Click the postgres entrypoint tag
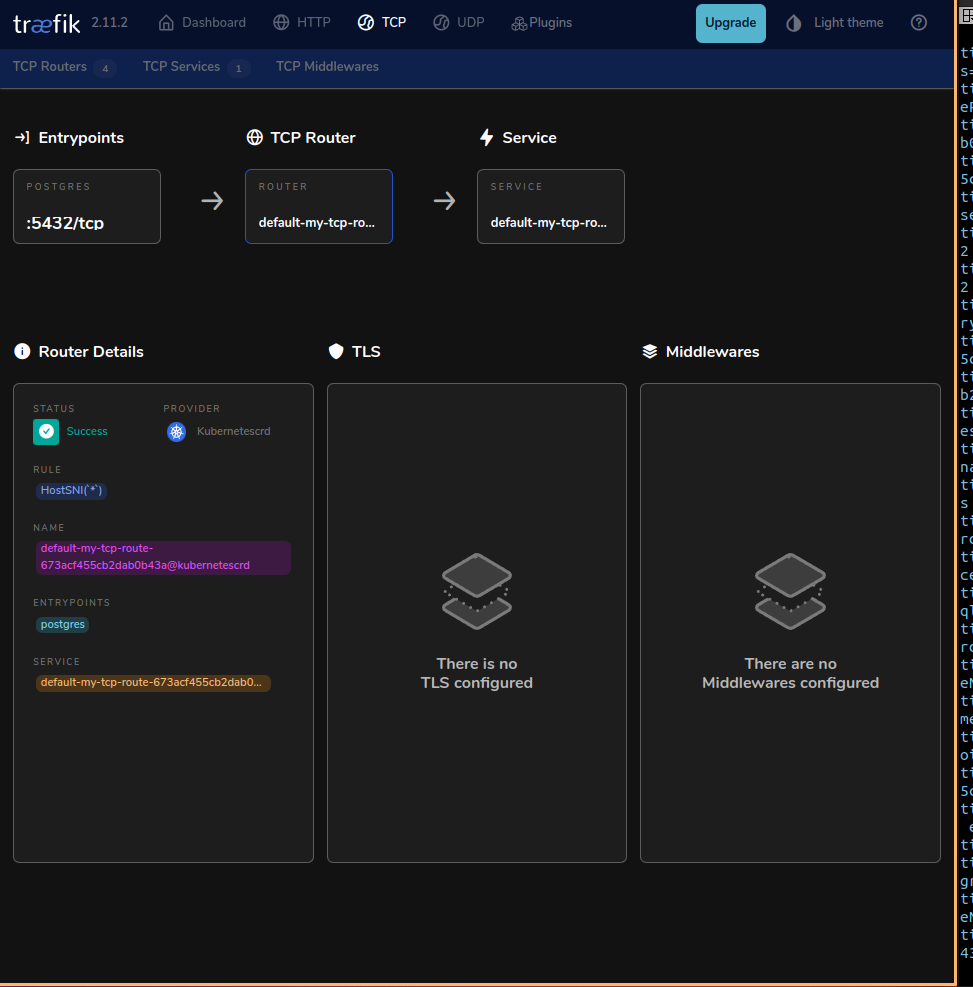 coord(63,624)
